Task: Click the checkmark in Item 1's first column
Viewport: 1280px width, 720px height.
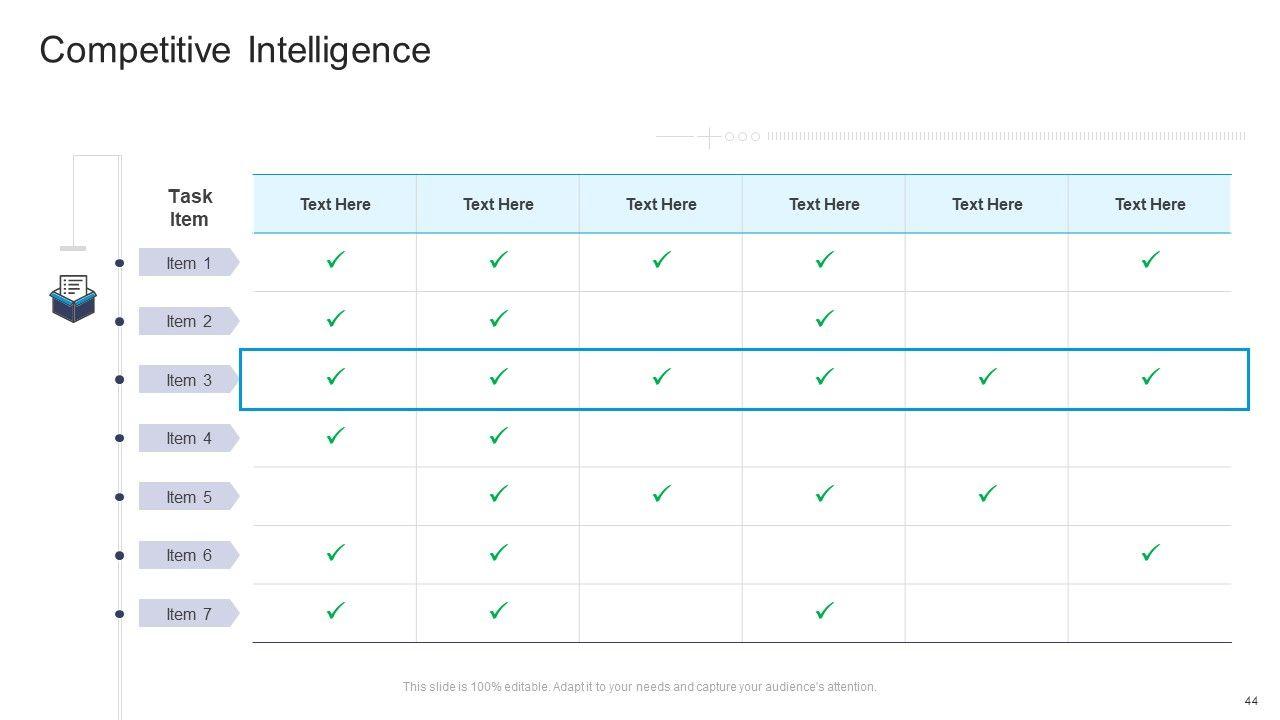Action: (335, 260)
